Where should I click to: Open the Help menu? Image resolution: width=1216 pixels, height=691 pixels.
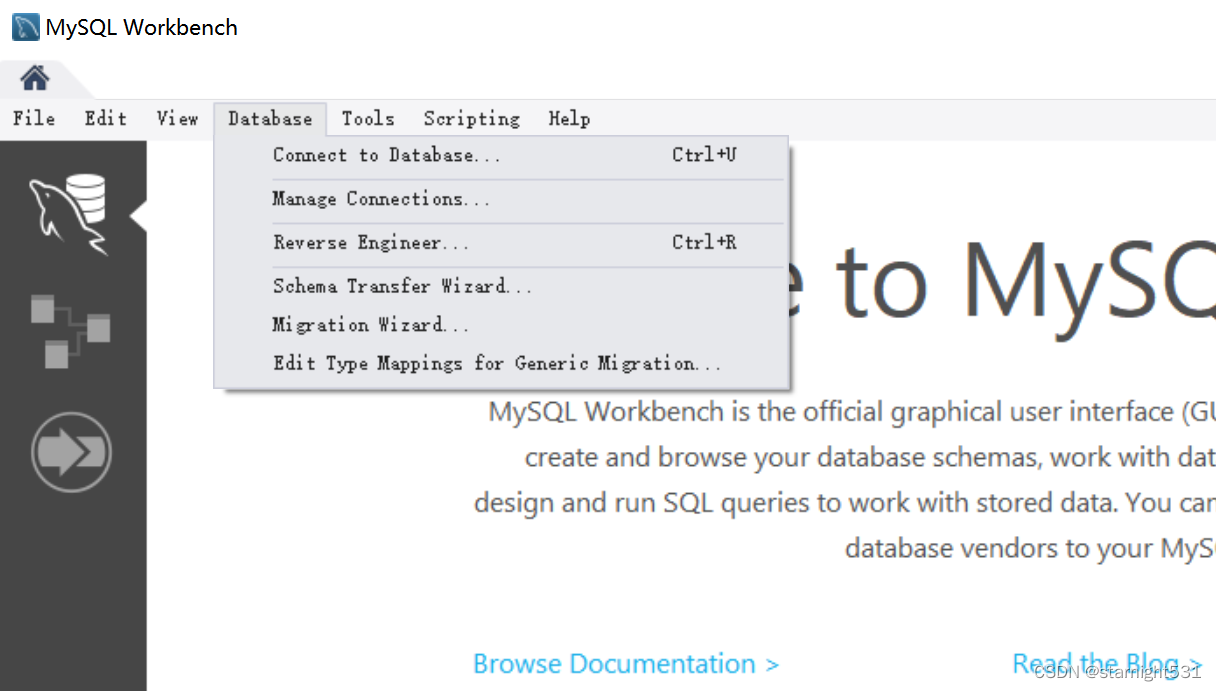569,118
